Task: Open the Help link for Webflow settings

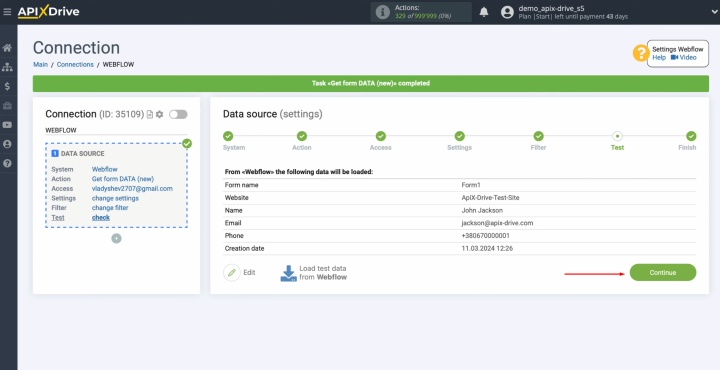Action: coord(659,57)
